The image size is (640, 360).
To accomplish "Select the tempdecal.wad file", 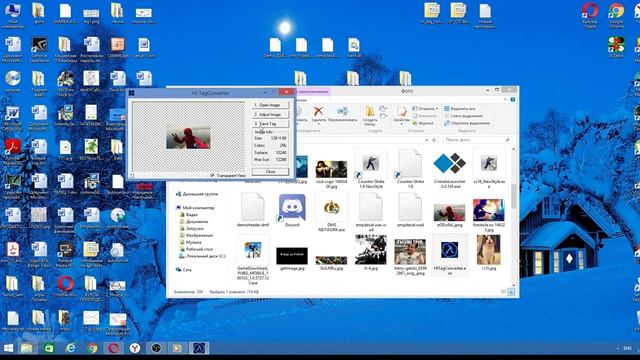I will 410,211.
